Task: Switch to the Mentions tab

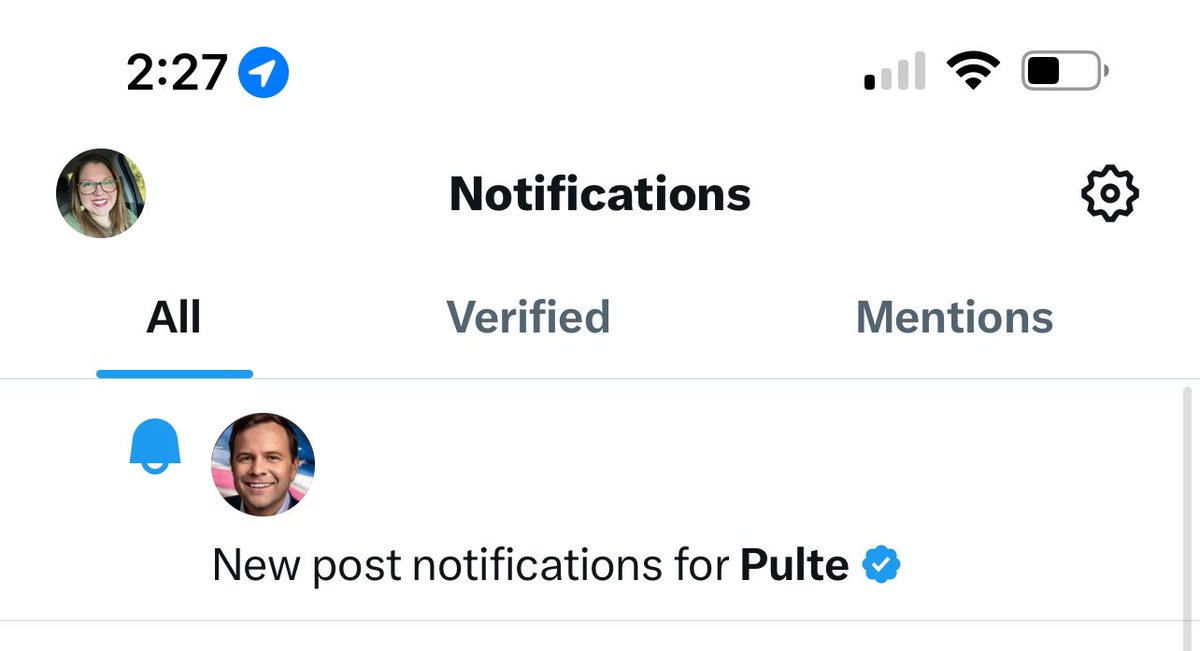Action: coord(955,317)
